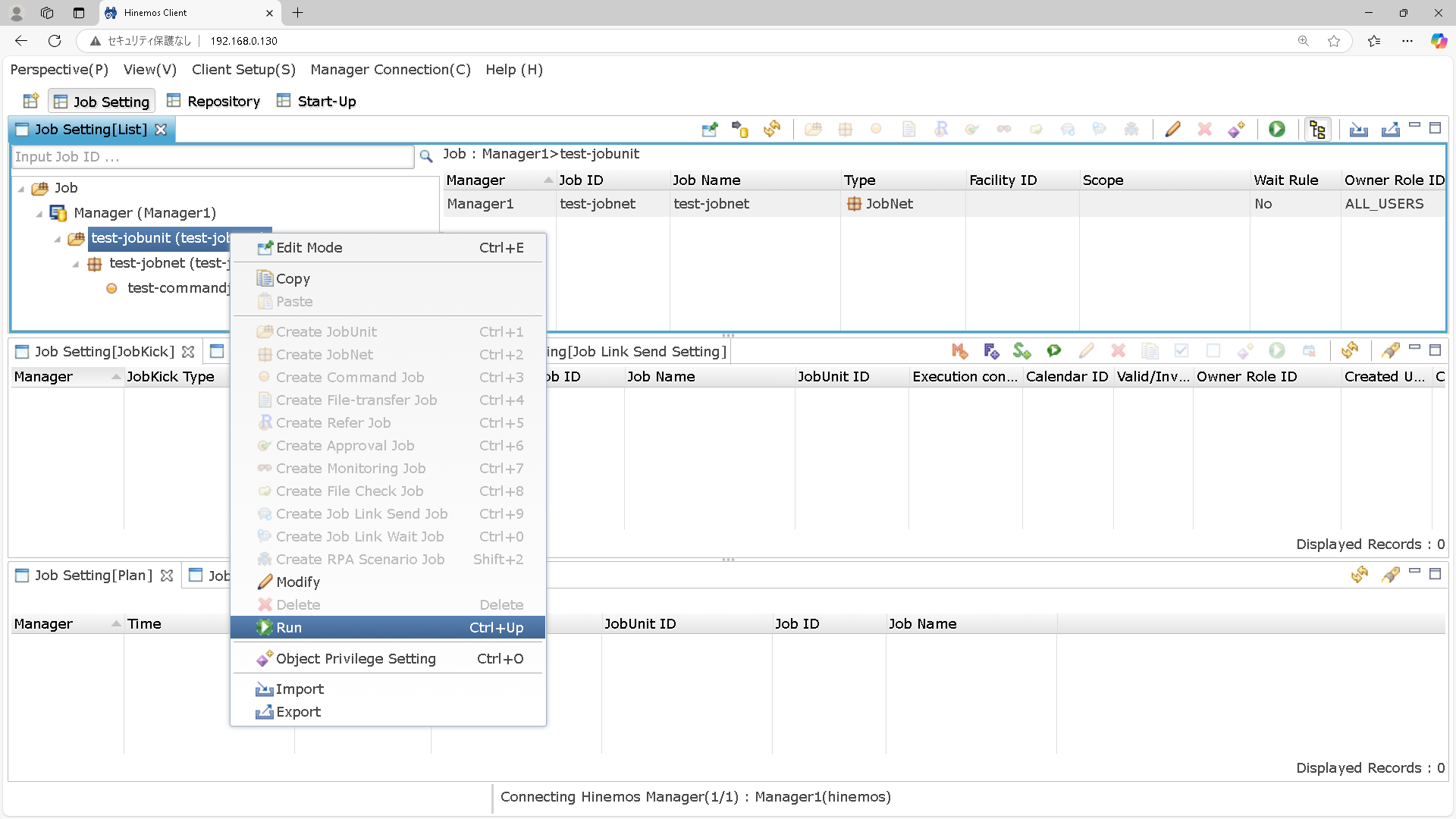Click the Object Privilege diamond icon in toolbar

point(1237,130)
